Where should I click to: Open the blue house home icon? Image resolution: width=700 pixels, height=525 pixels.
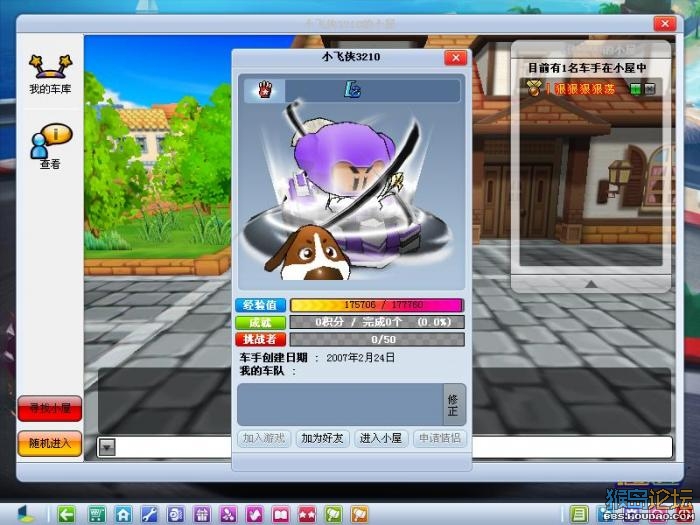[x=123, y=514]
